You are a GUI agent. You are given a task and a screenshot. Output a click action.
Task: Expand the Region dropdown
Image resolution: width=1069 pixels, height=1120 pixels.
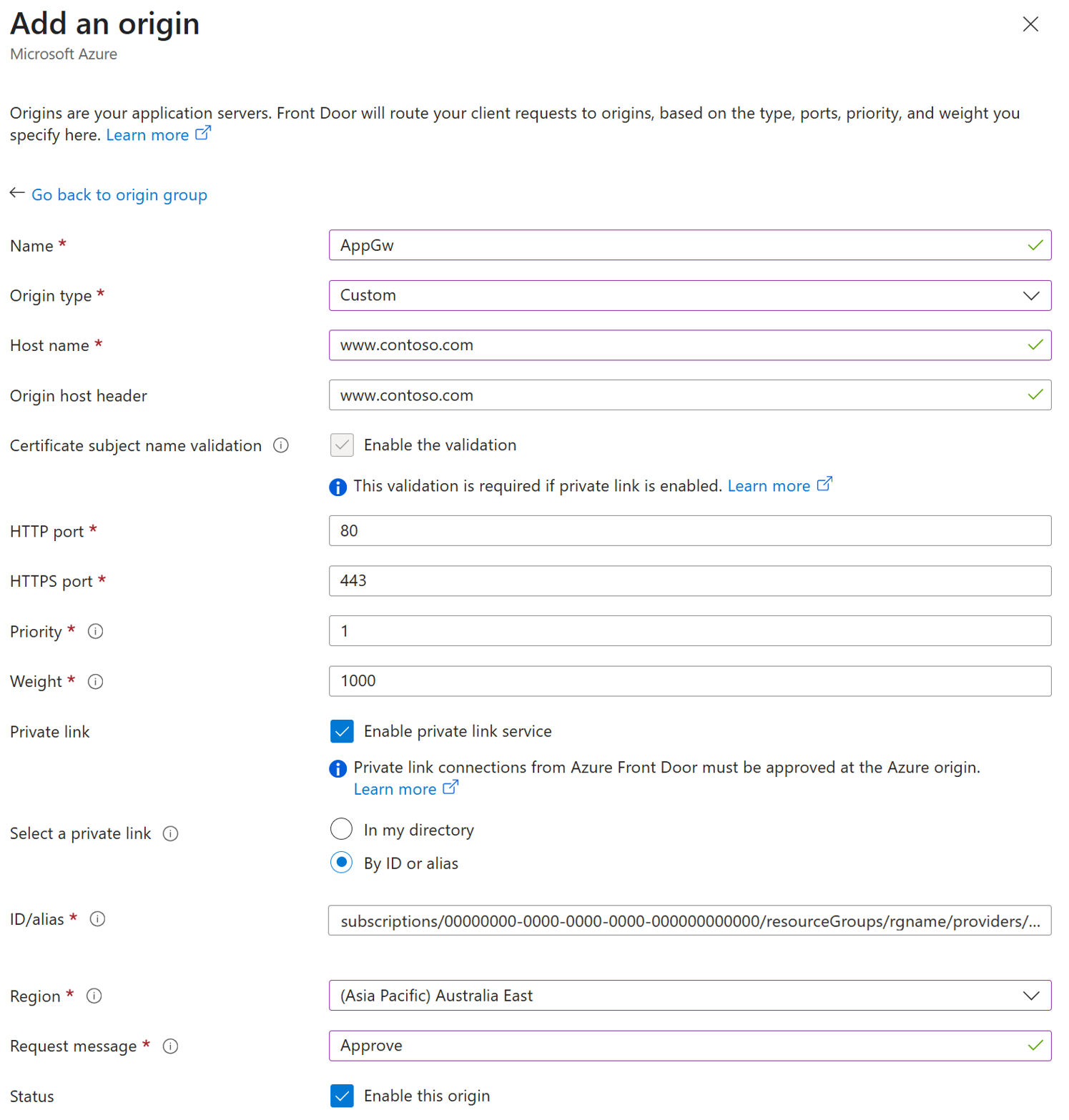tap(689, 996)
